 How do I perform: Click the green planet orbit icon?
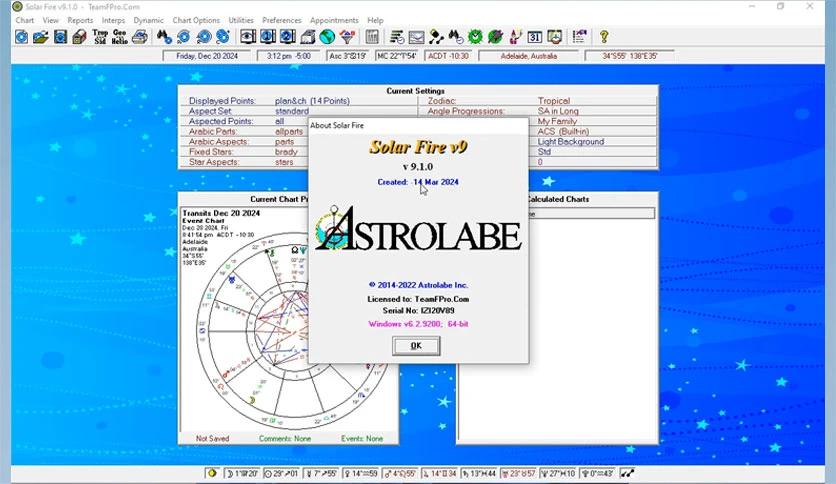point(495,37)
